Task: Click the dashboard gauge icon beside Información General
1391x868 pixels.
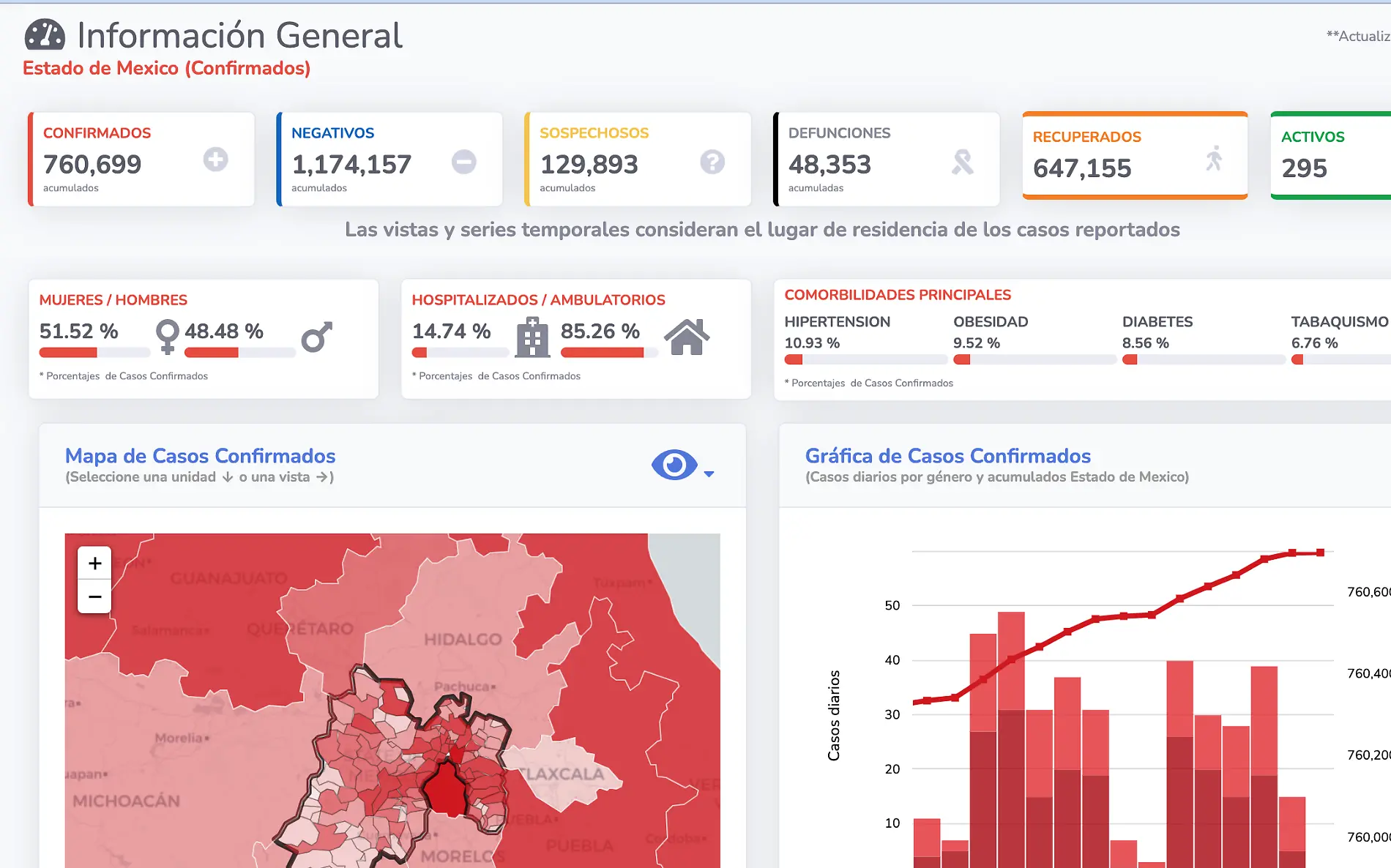Action: 45,34
